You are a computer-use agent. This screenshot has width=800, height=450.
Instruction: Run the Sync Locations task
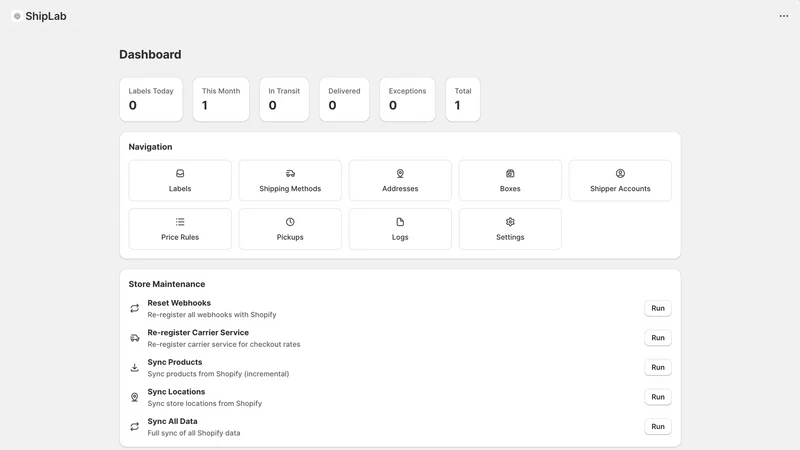coord(658,397)
